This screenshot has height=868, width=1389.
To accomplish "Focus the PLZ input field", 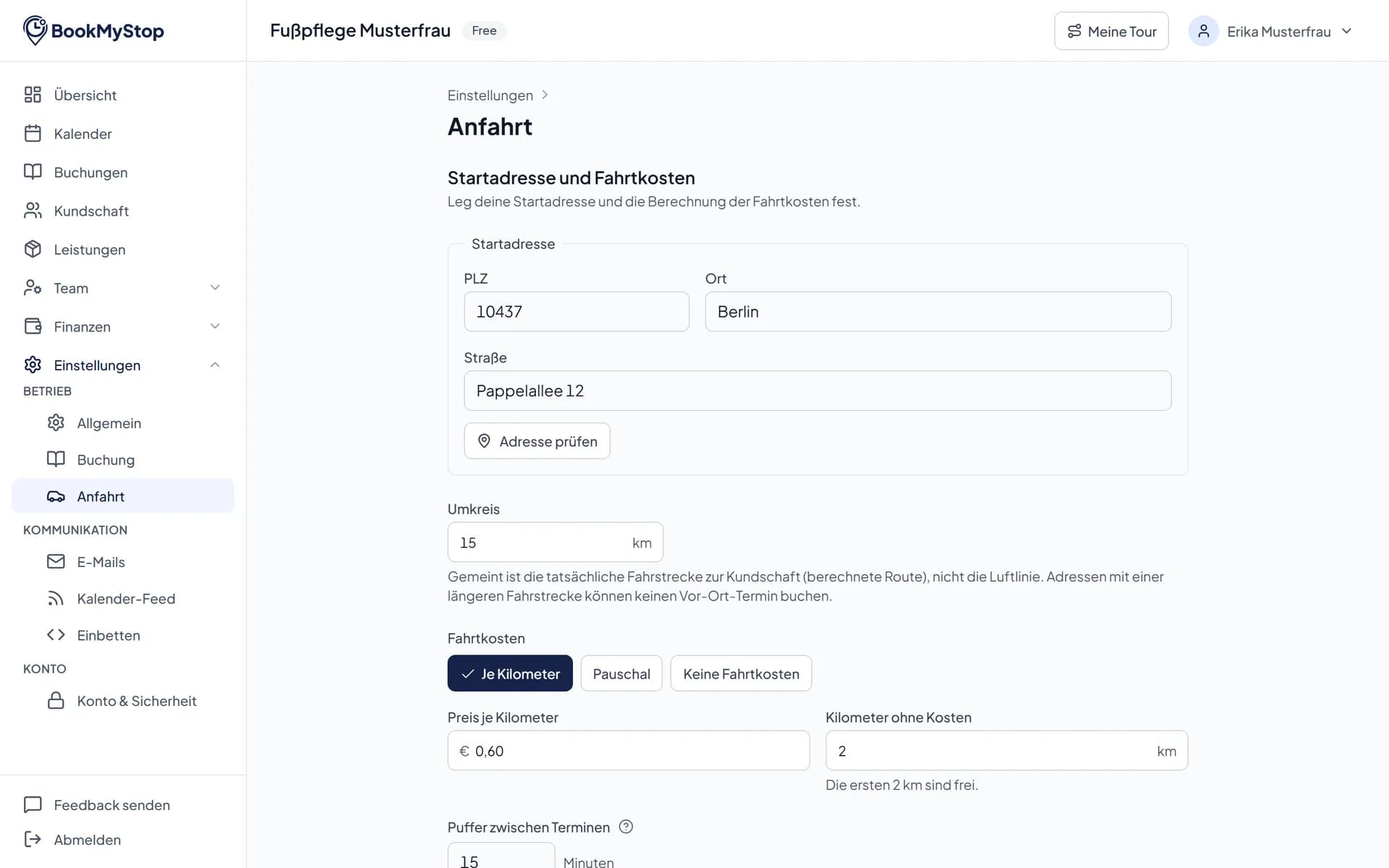I will click(x=577, y=312).
